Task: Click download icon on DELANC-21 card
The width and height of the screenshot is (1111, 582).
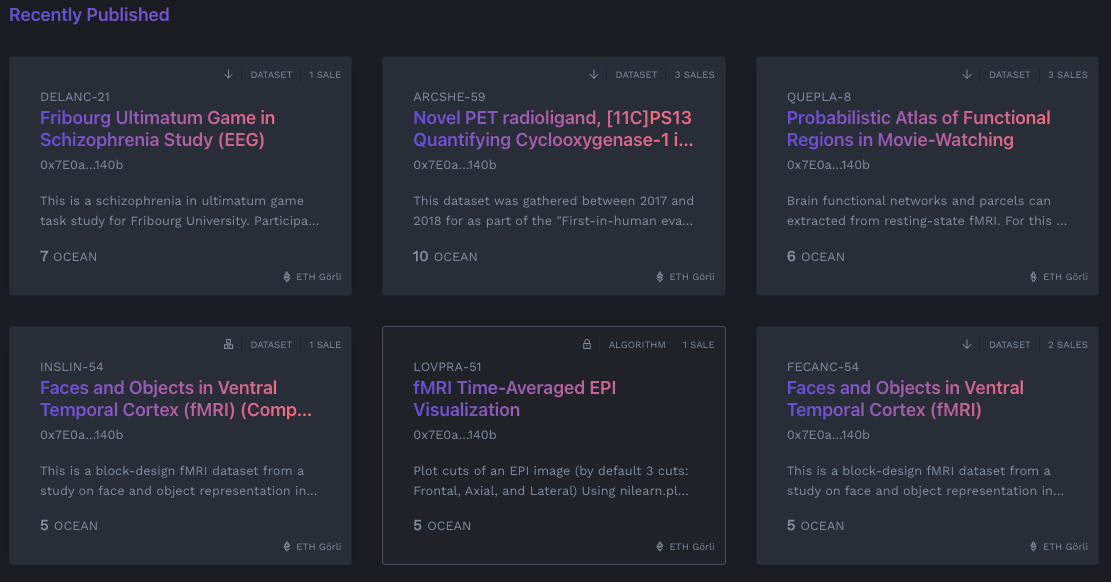Action: click(x=228, y=75)
